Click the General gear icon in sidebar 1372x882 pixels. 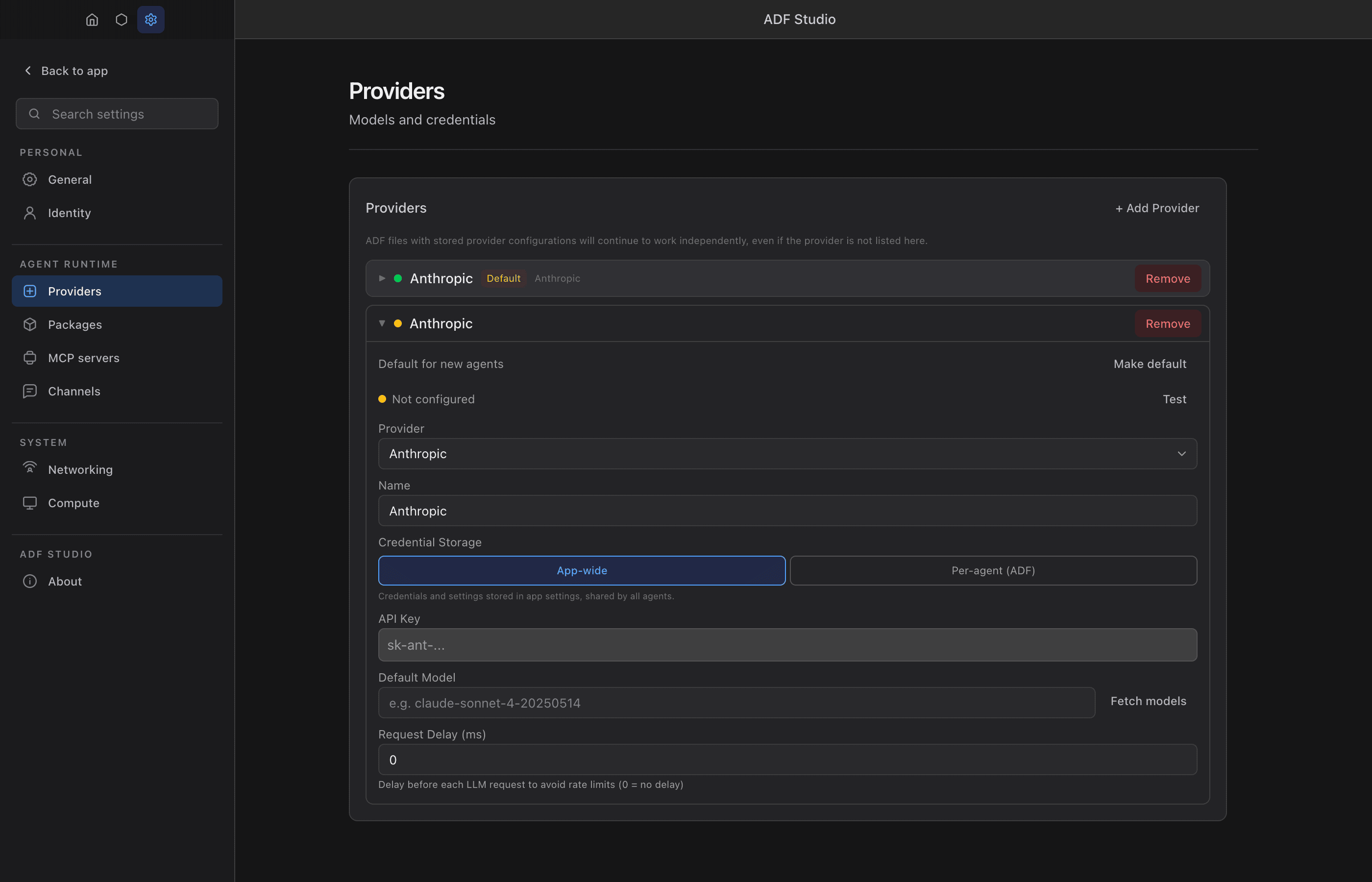[30, 179]
